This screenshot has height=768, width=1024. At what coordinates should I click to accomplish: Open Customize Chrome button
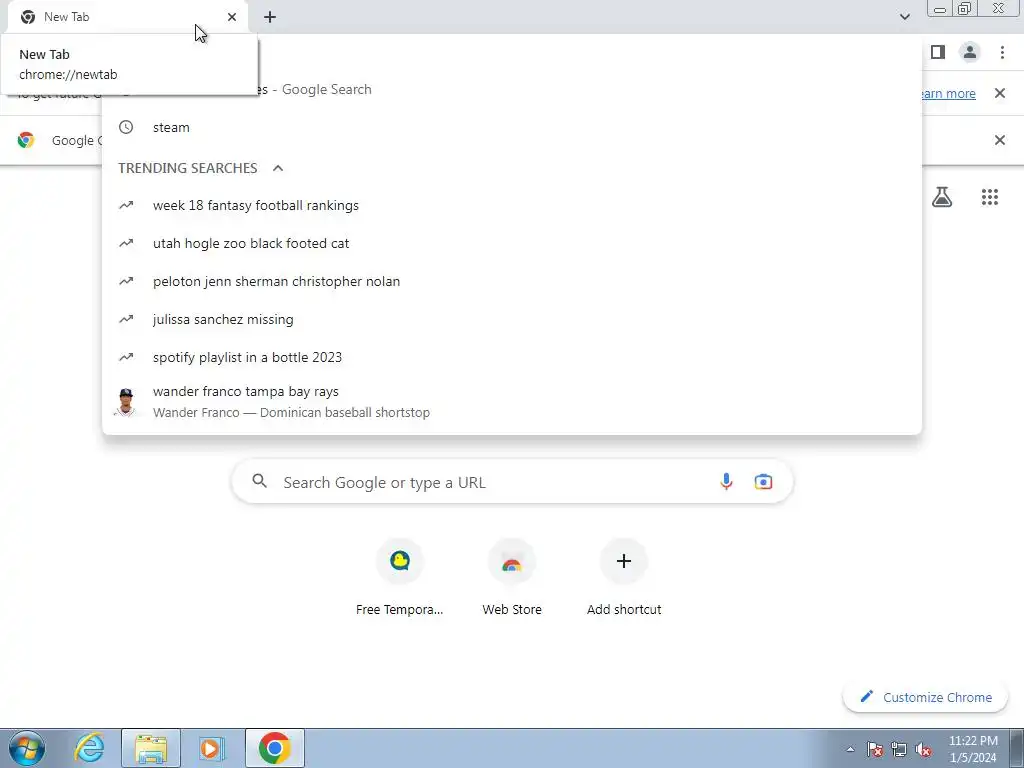pos(925,697)
